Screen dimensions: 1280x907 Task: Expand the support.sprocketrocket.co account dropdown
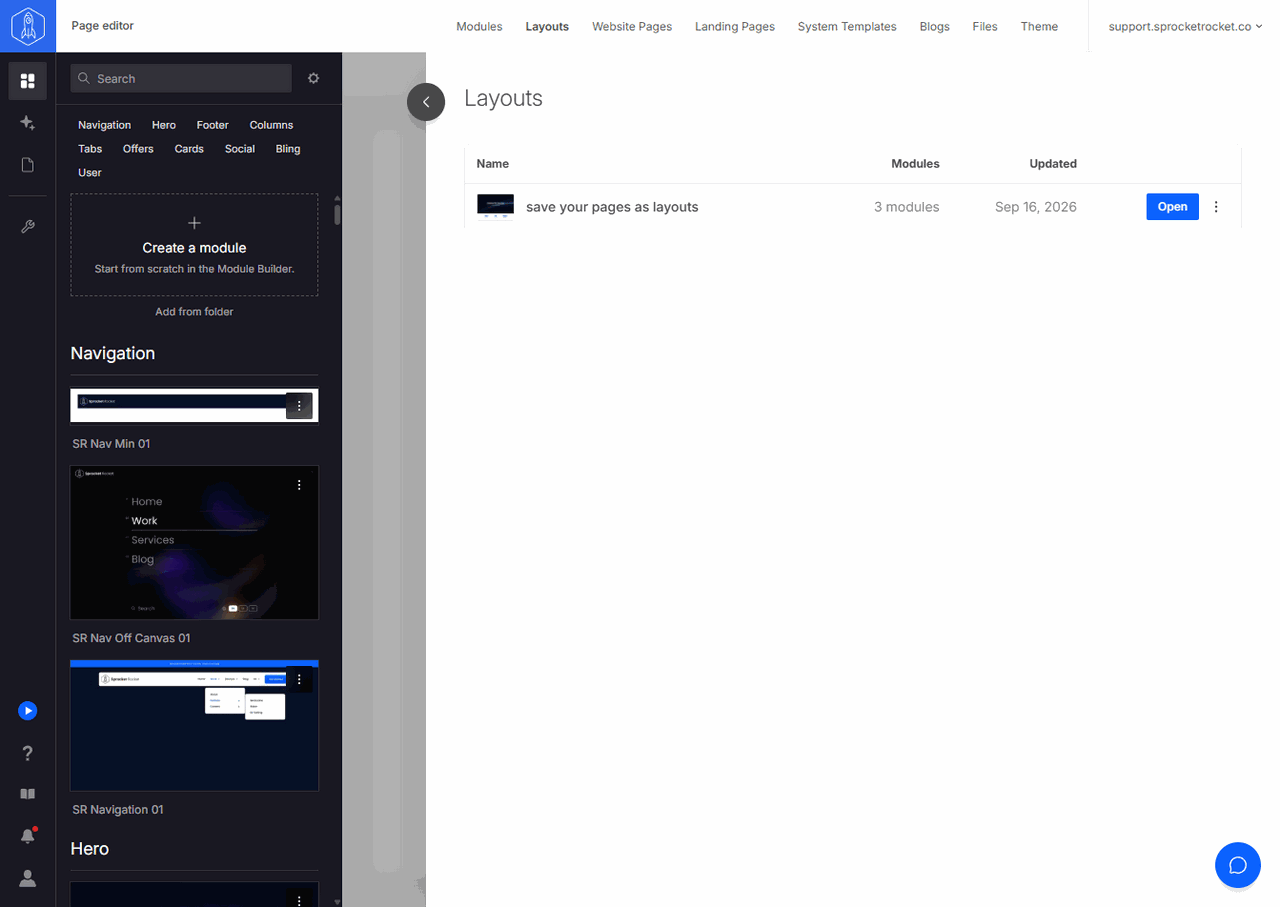(x=1185, y=27)
